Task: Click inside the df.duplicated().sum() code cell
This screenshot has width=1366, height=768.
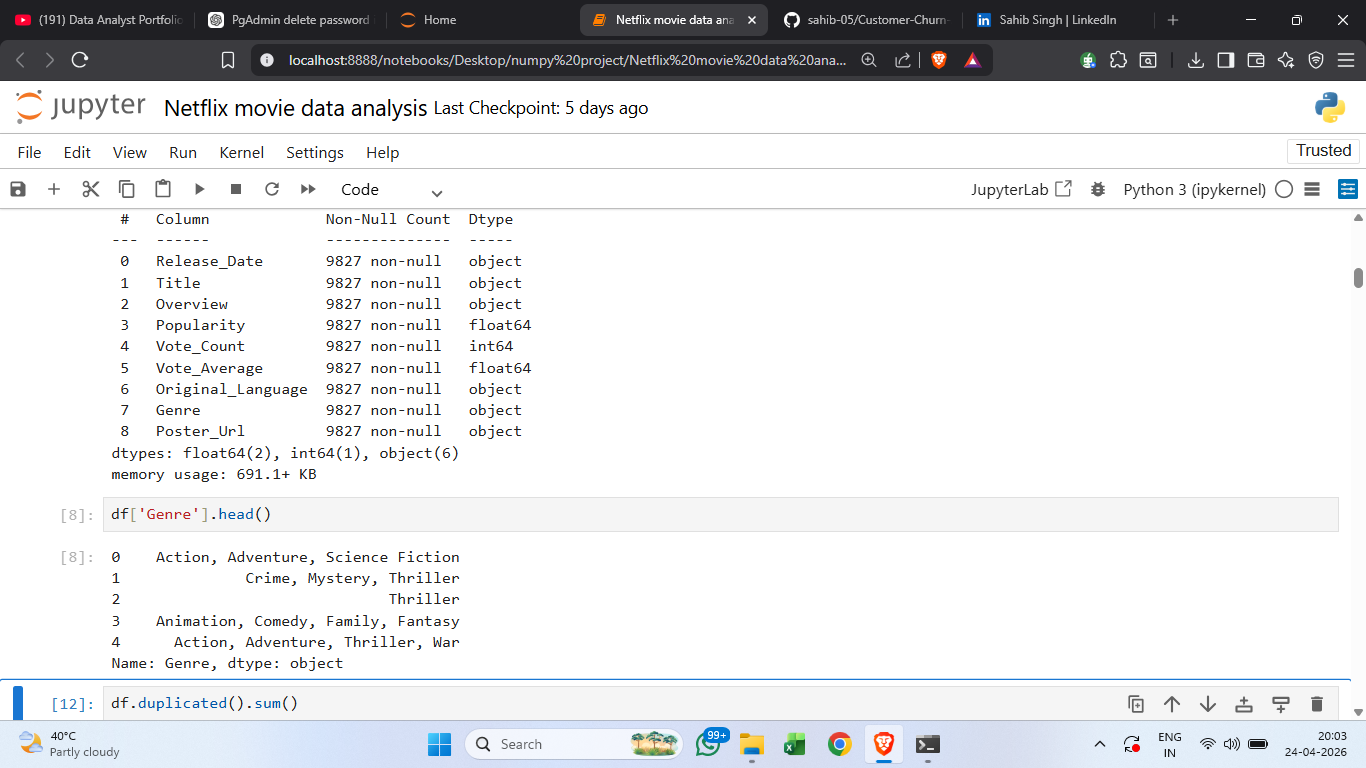Action: click(720, 703)
